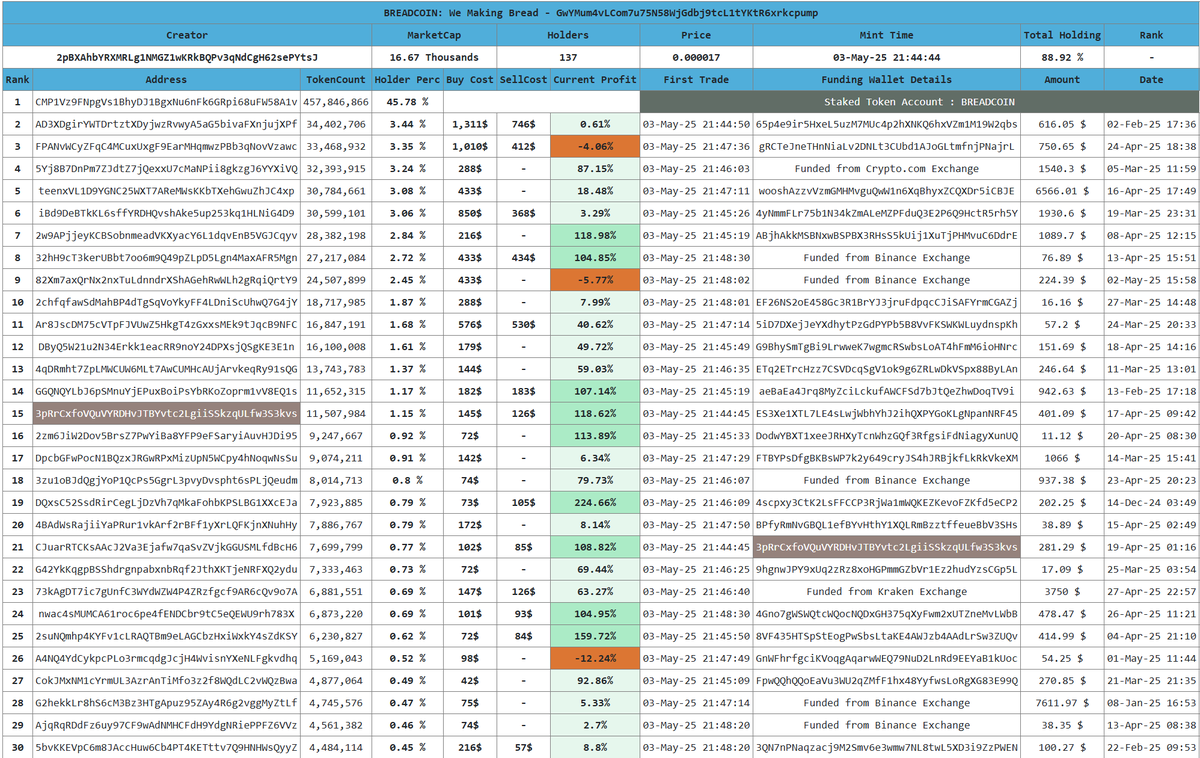Click the -4.06% orange profit cell
This screenshot has height=758, width=1200.
point(595,146)
